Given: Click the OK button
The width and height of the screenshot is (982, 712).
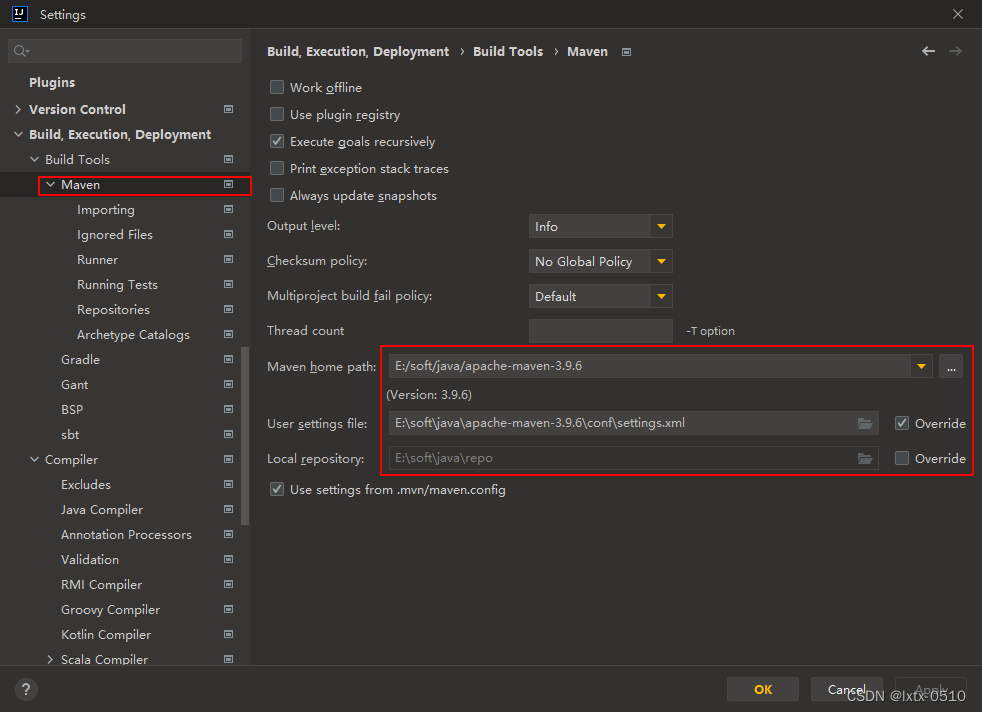Looking at the screenshot, I should [763, 689].
